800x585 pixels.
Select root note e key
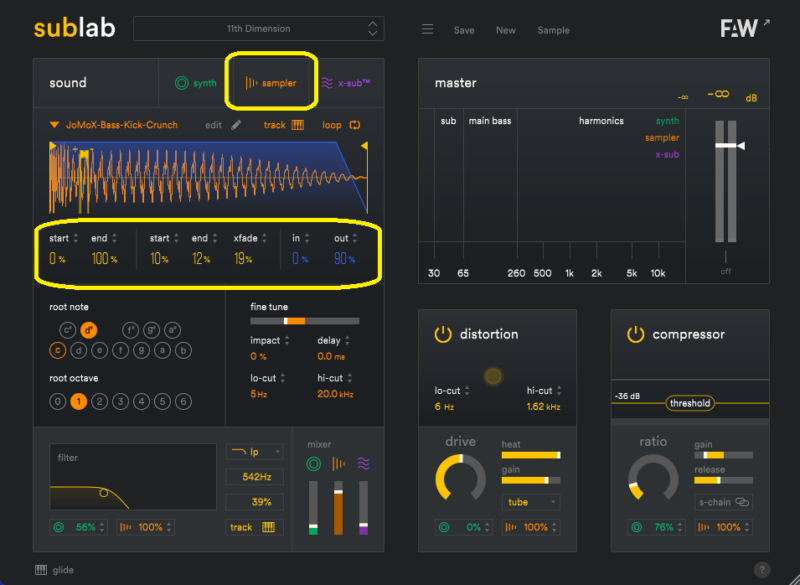99,350
